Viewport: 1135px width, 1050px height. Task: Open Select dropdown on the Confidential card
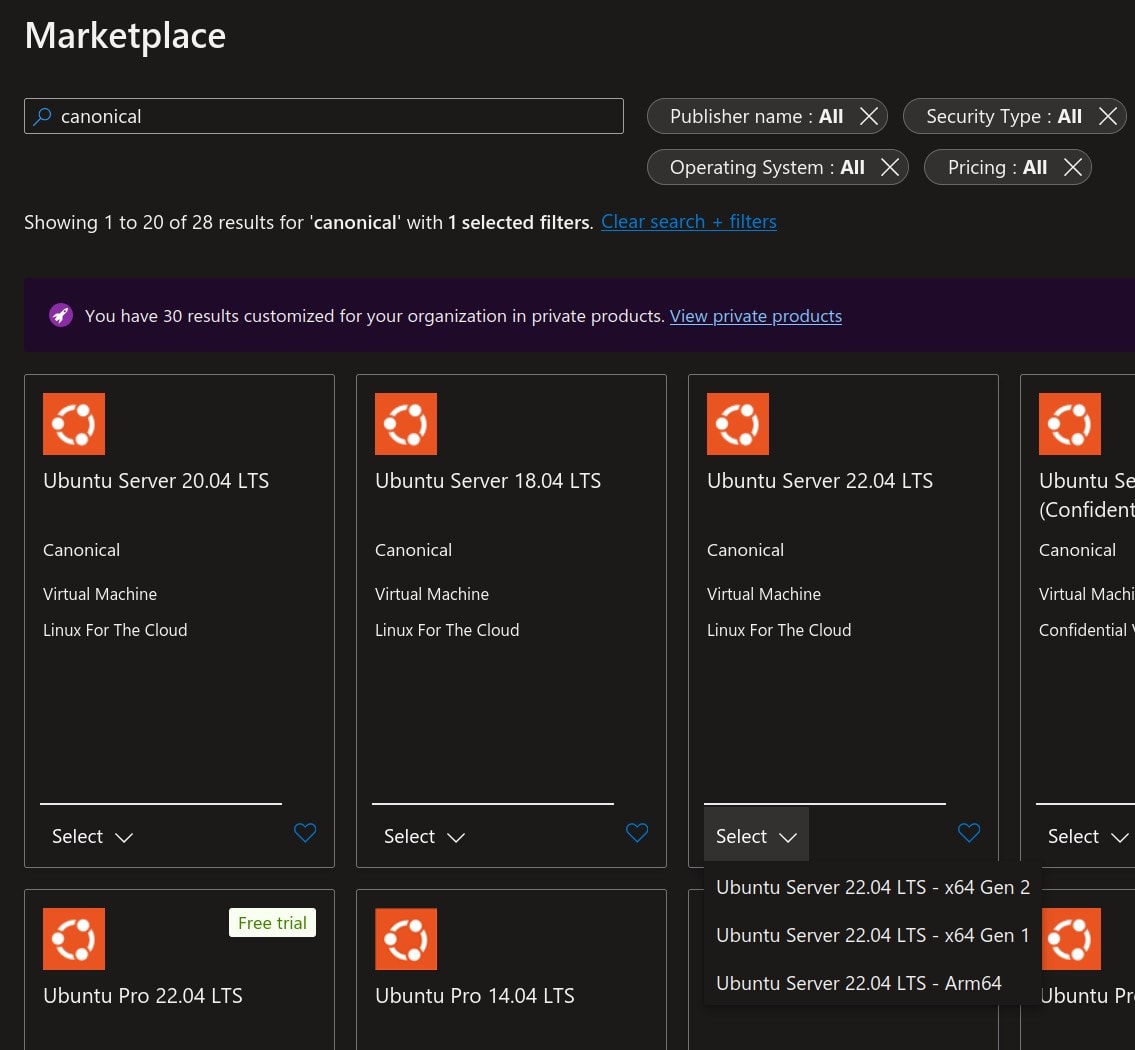coord(1087,837)
